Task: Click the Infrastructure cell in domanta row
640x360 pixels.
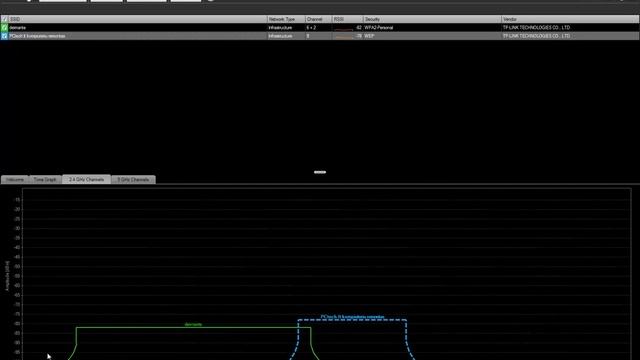Action: tap(280, 28)
